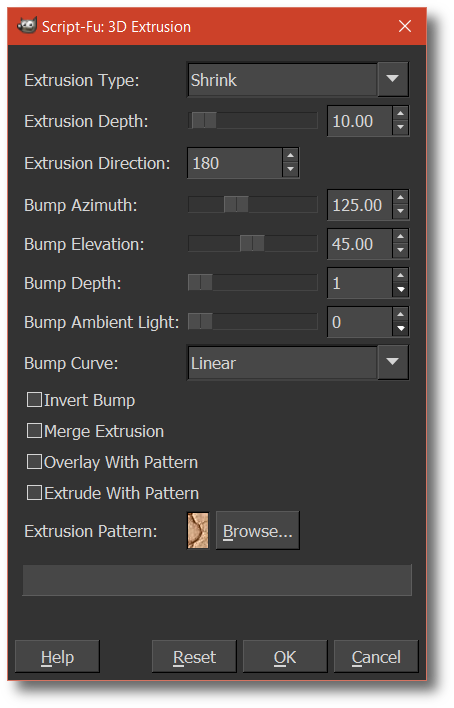Viewport: 454px width, 708px height.
Task: Increase Extrusion Direction with up arrow
Action: [x=290, y=155]
